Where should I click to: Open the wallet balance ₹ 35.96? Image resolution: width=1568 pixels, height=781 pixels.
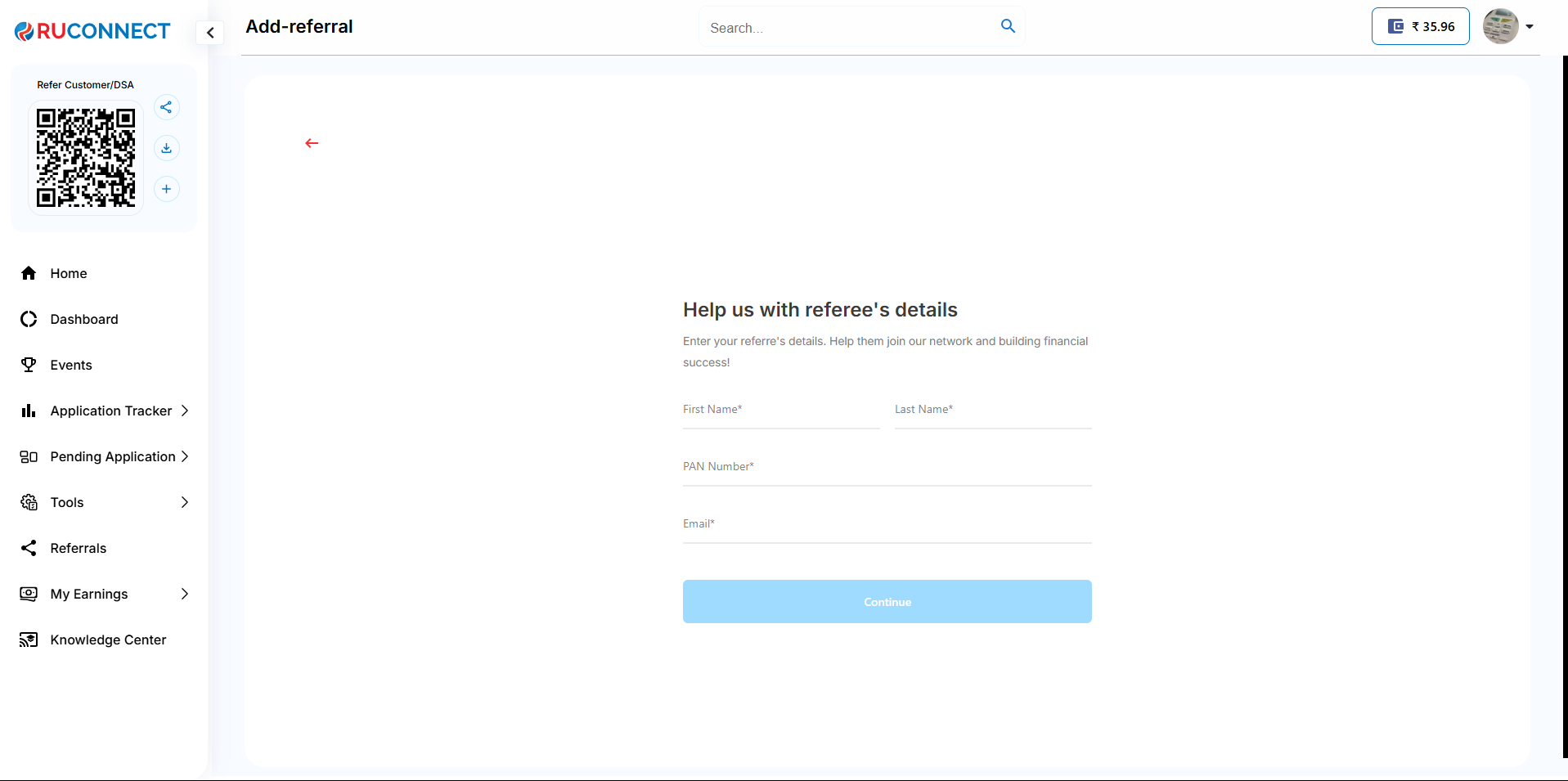pyautogui.click(x=1420, y=26)
